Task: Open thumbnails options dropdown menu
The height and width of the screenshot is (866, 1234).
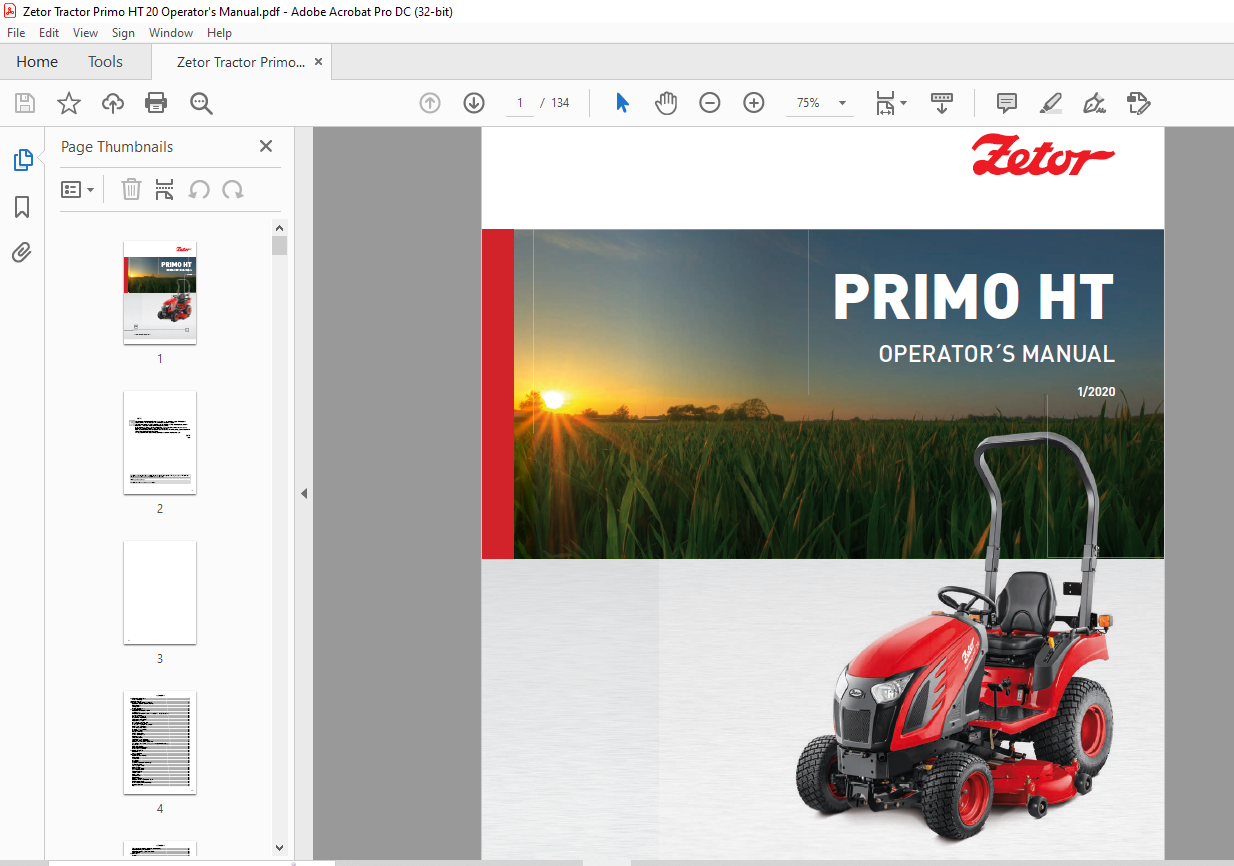Action: [77, 189]
